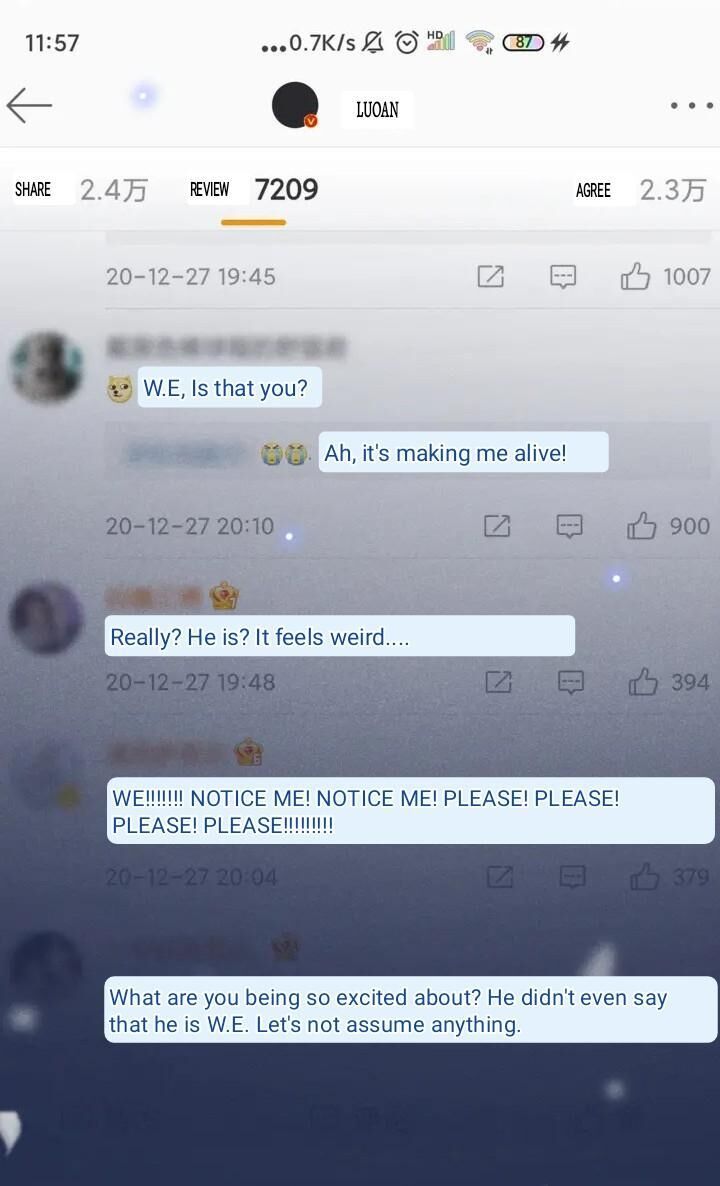720x1186 pixels.
Task: Tap reply bubble on the 19:48 comment
Action: pos(570,682)
